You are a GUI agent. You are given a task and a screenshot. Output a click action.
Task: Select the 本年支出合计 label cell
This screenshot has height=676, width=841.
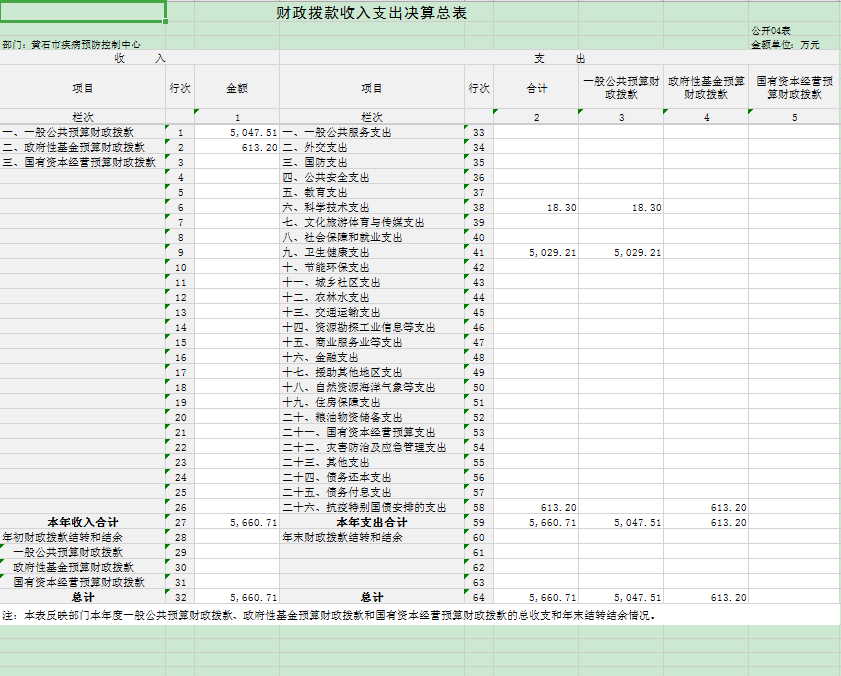371,522
